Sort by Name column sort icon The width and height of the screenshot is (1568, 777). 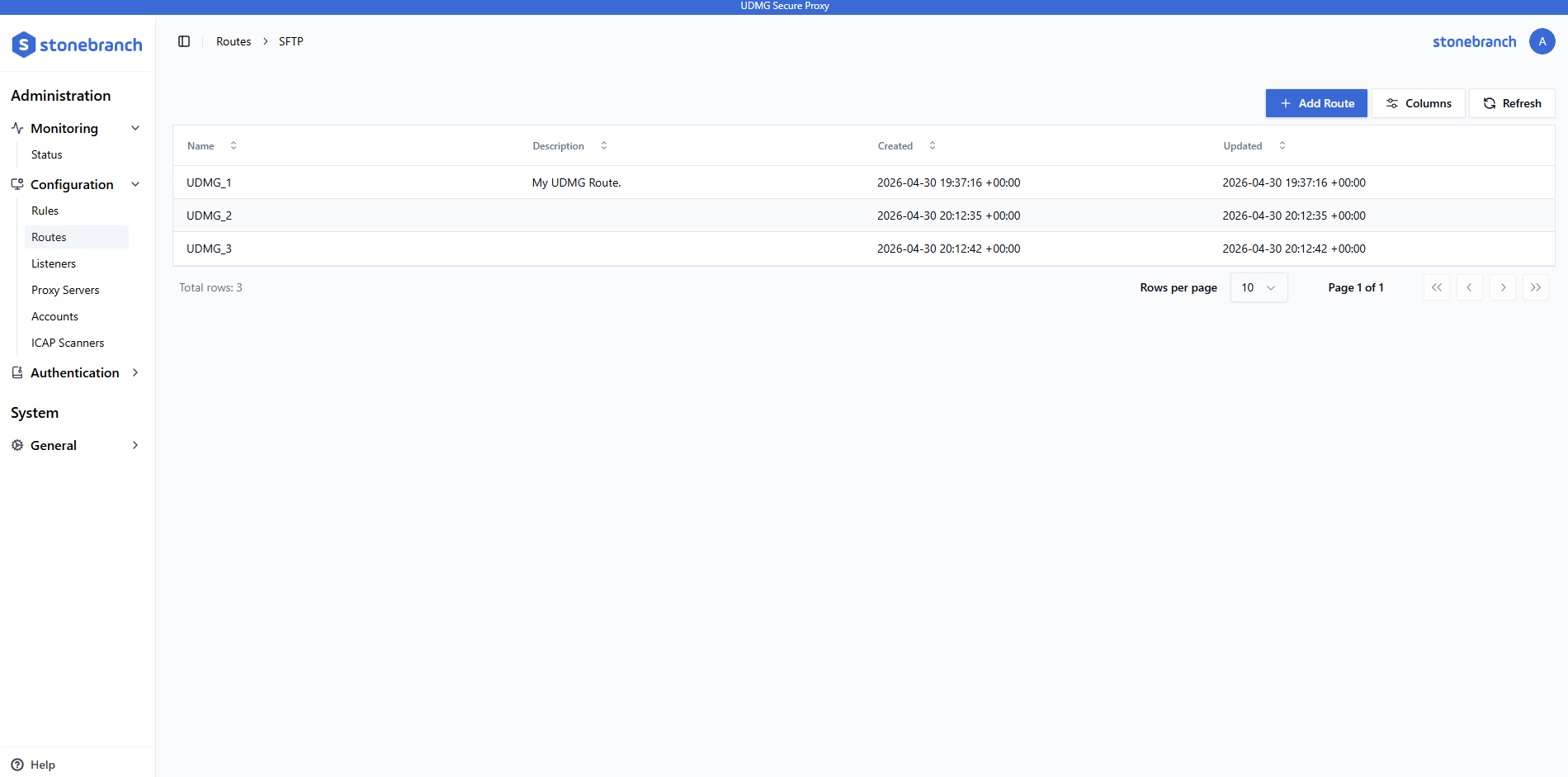point(234,145)
